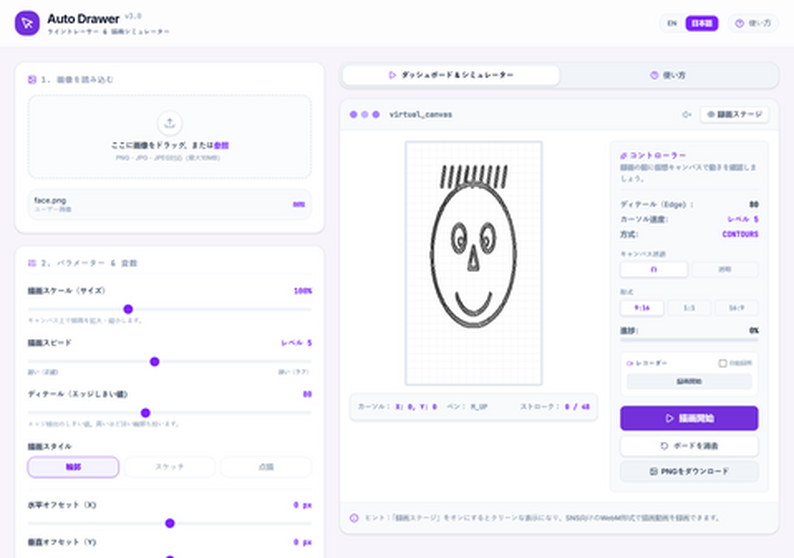This screenshot has height=558, width=794.
Task: Select the 1:1 aspect ratio
Action: pyautogui.click(x=689, y=308)
